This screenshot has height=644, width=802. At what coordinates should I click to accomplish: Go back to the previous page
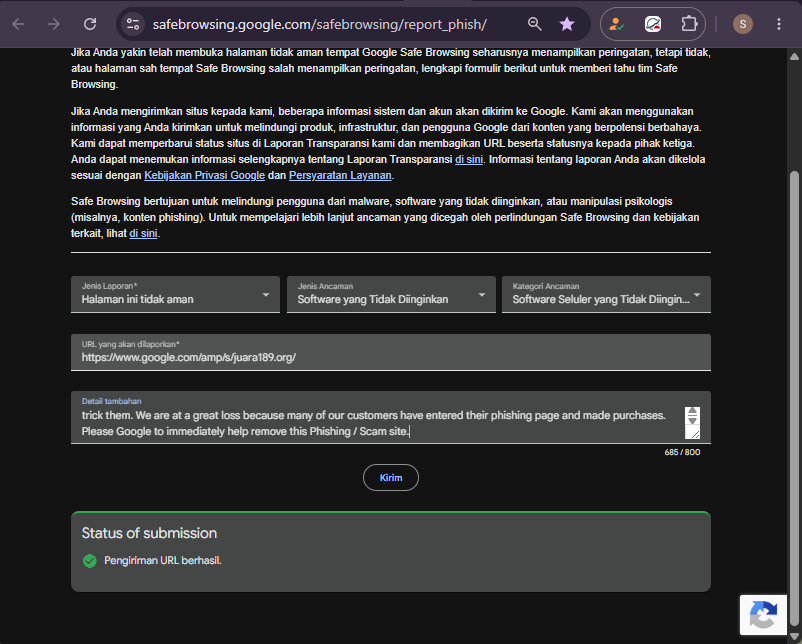click(18, 24)
